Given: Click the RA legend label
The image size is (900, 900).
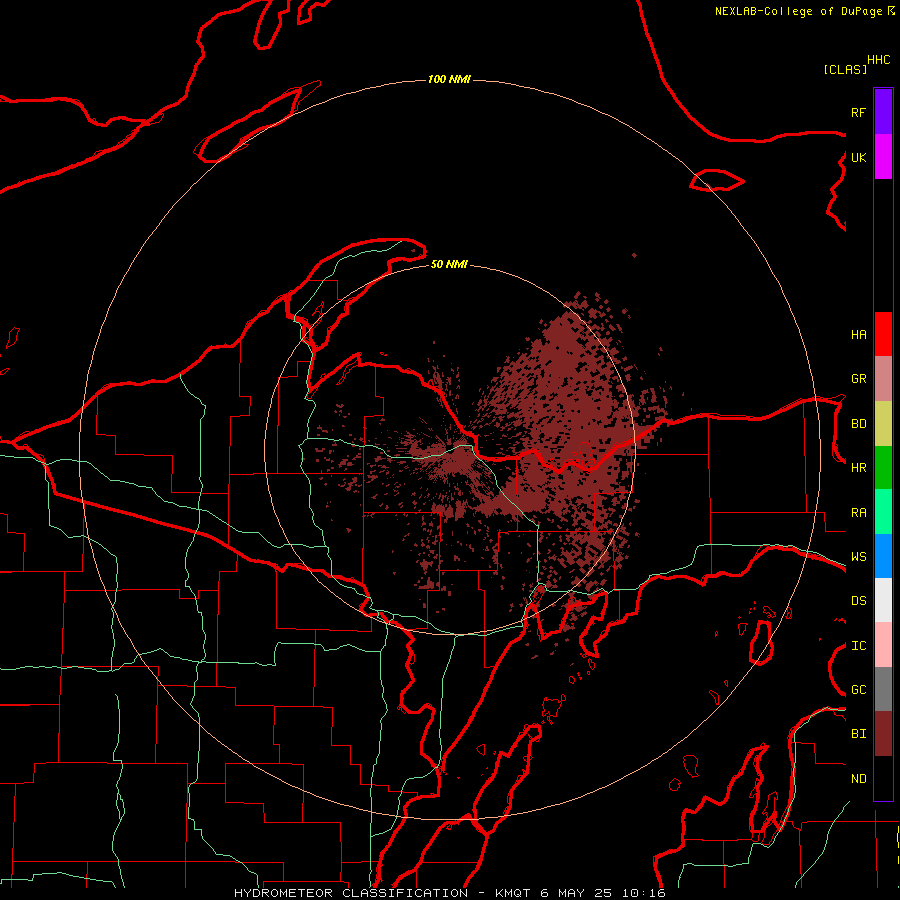Looking at the screenshot, I should 858,513.
